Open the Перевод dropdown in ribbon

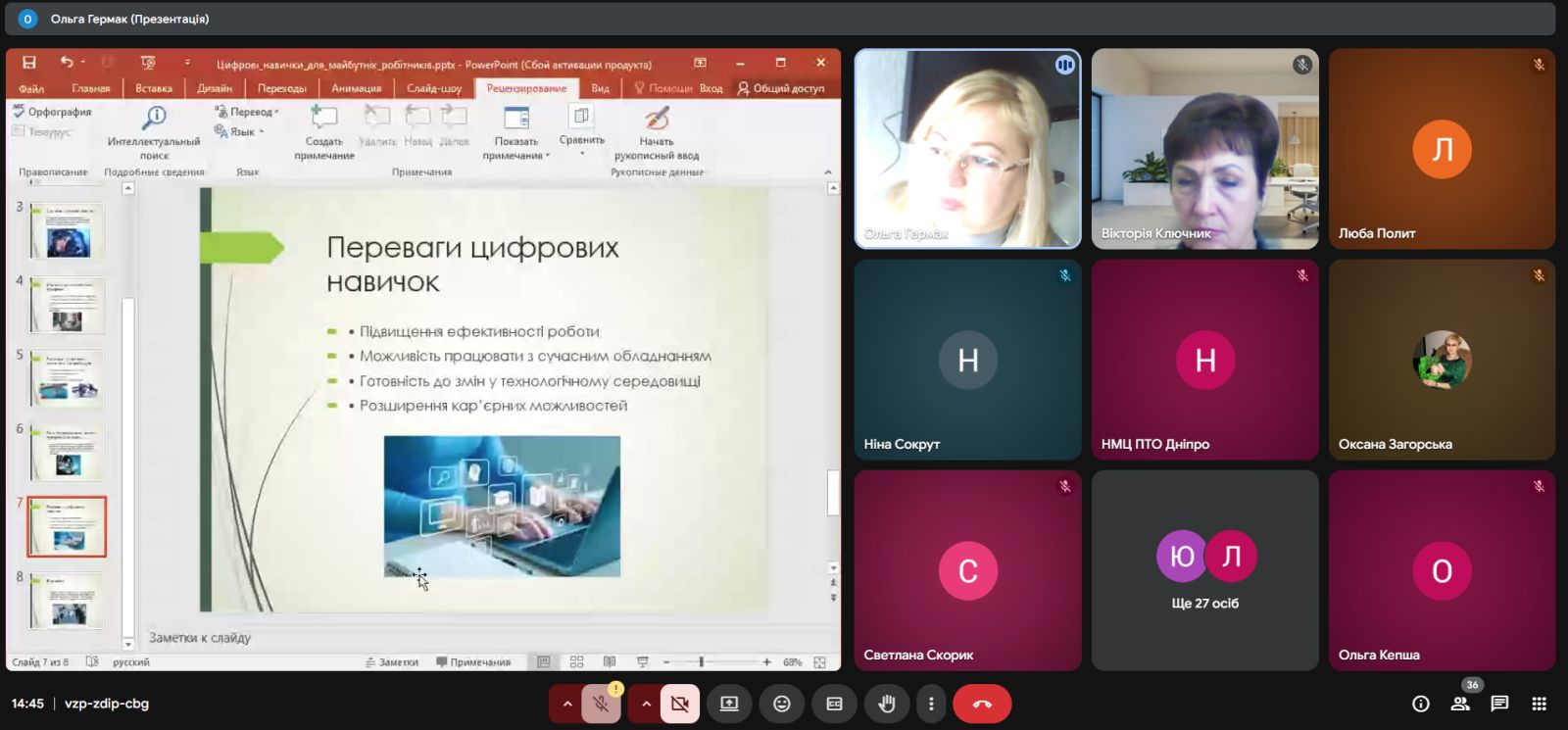pos(252,112)
